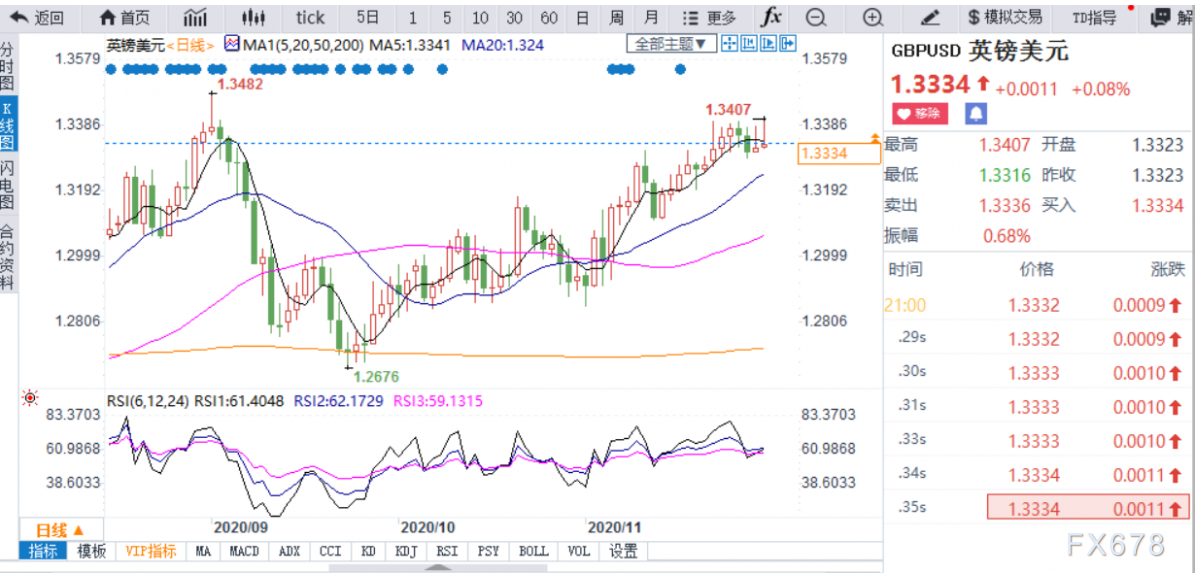Open 模拟交易 simulated trading

pyautogui.click(x=1004, y=17)
